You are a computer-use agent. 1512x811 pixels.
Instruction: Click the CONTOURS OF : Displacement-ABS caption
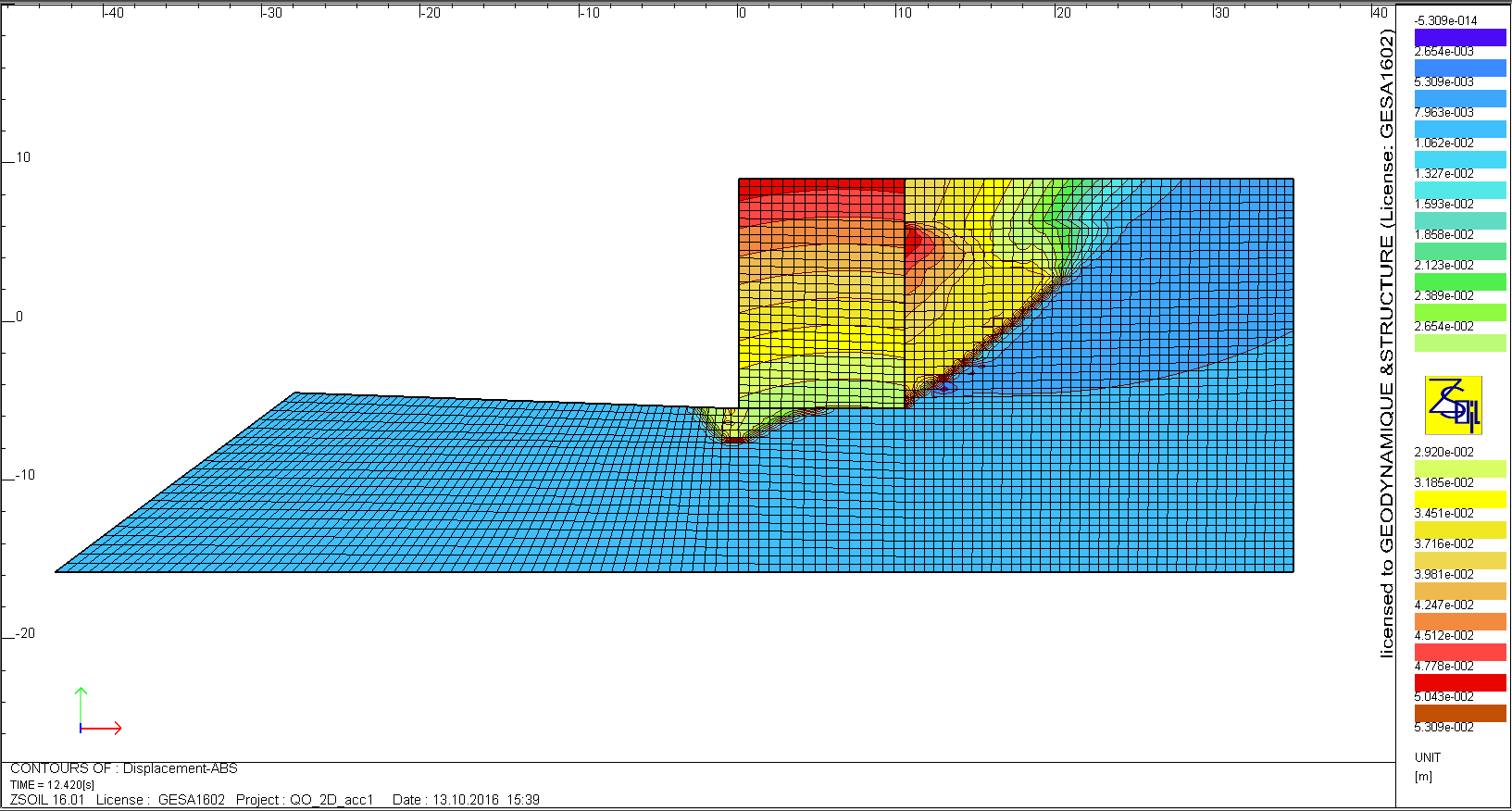pos(124,768)
